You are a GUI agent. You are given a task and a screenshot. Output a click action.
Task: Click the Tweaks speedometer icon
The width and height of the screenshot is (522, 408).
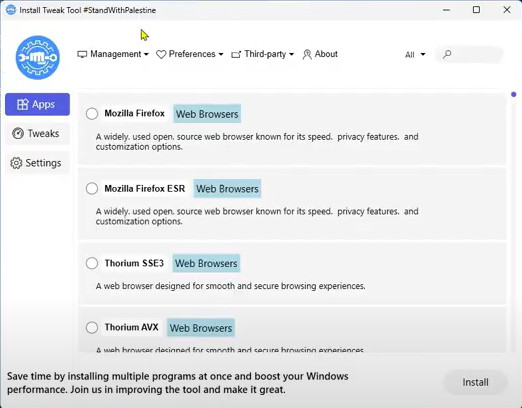18,133
